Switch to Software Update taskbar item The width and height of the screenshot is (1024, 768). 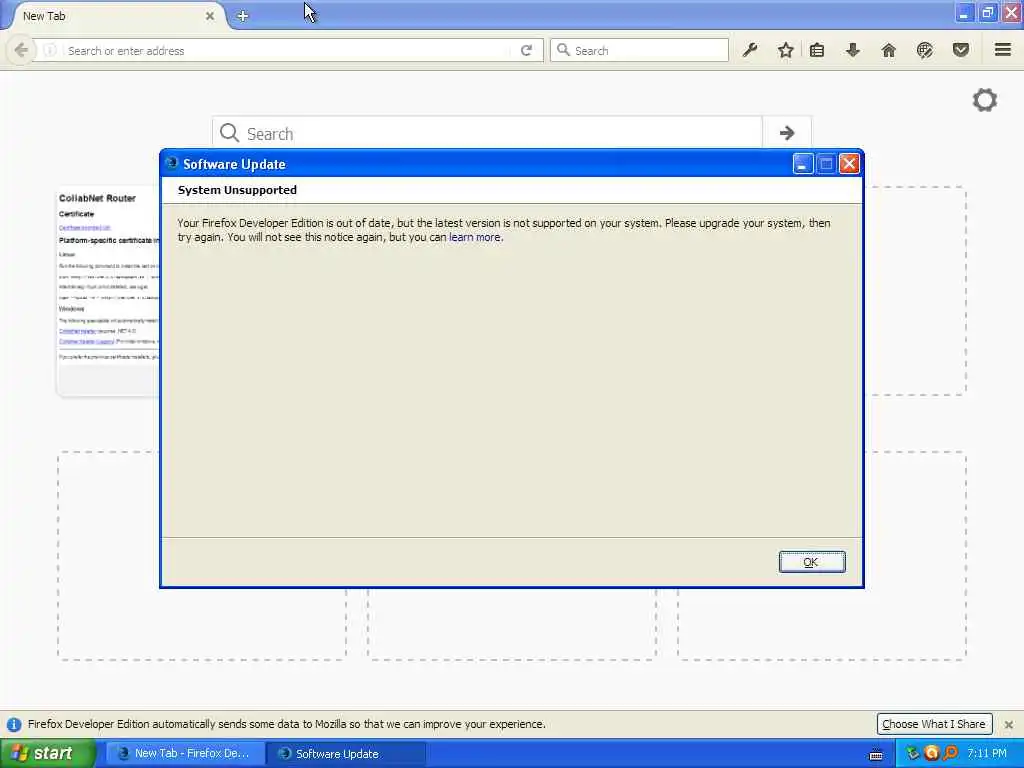pyautogui.click(x=346, y=754)
